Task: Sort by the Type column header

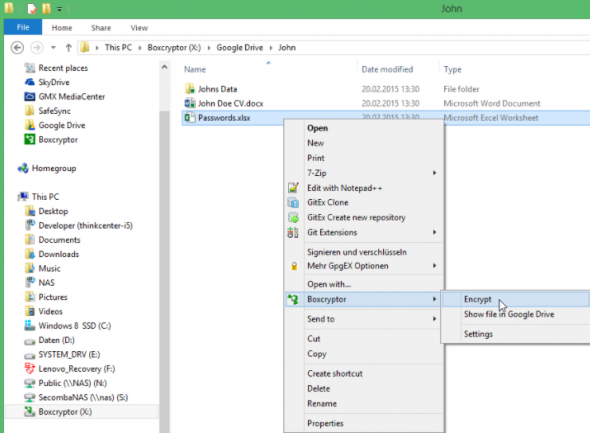Action: (452, 69)
